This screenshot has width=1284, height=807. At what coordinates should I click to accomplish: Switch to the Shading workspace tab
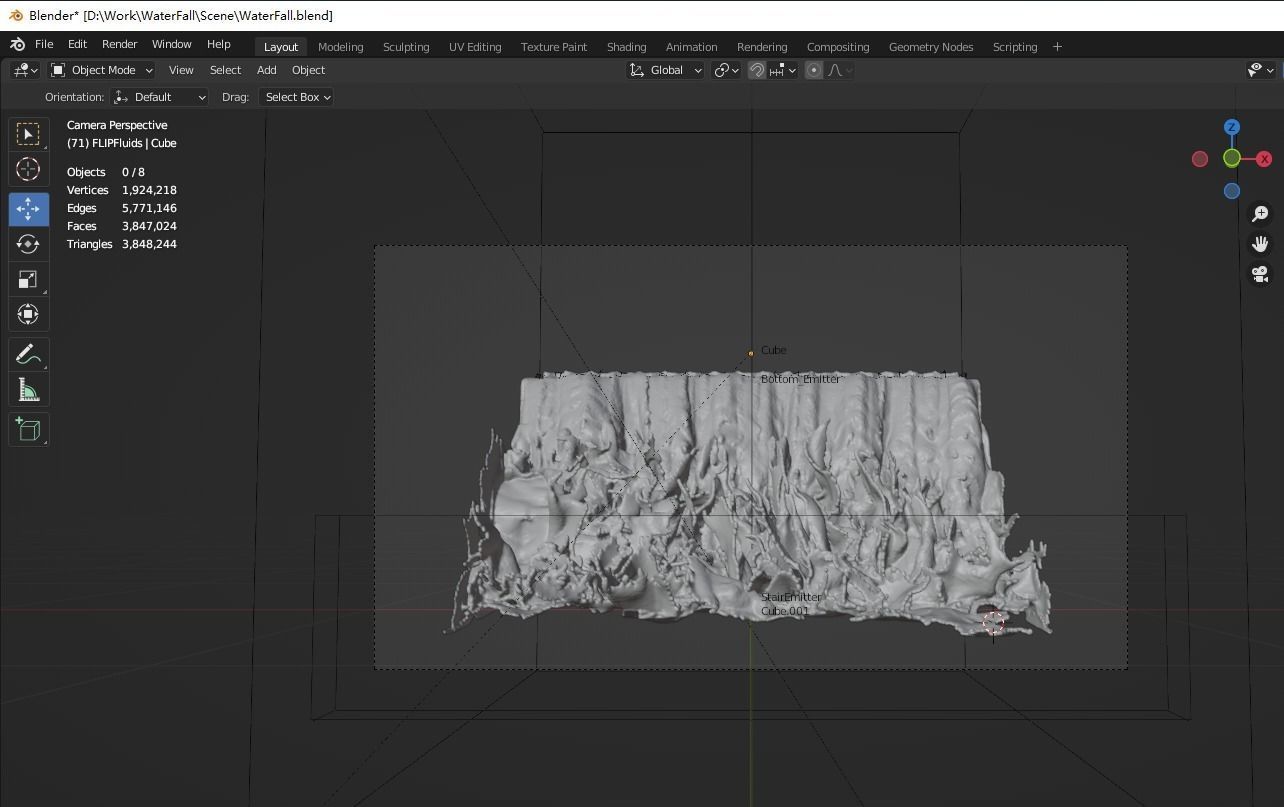(626, 47)
